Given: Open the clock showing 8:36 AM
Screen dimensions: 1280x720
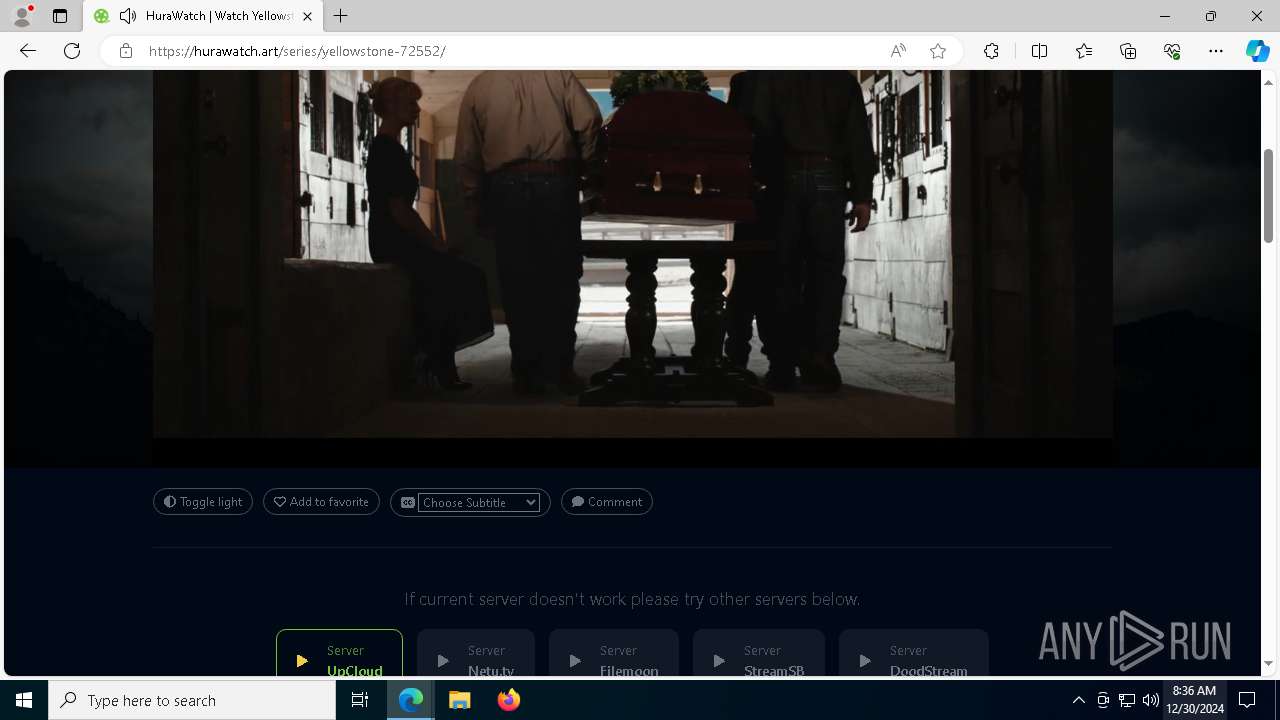Looking at the screenshot, I should coord(1194,700).
